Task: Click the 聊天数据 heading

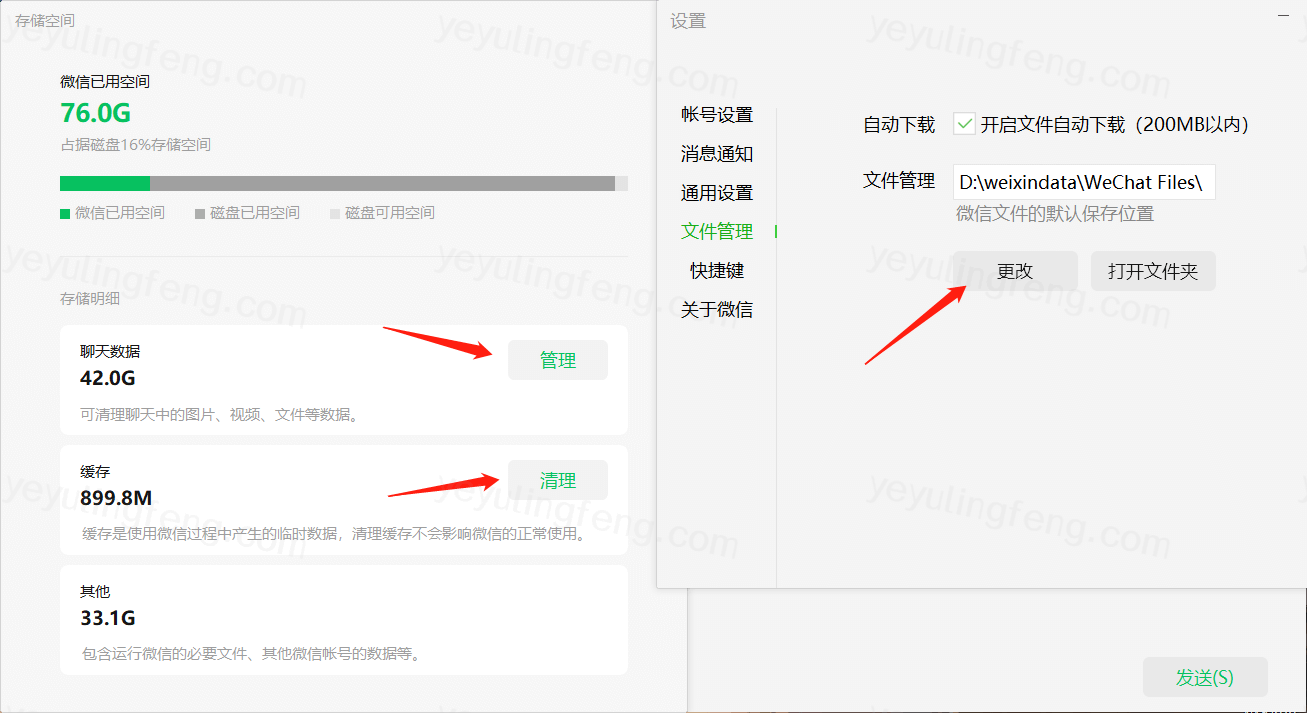Action: (110, 352)
